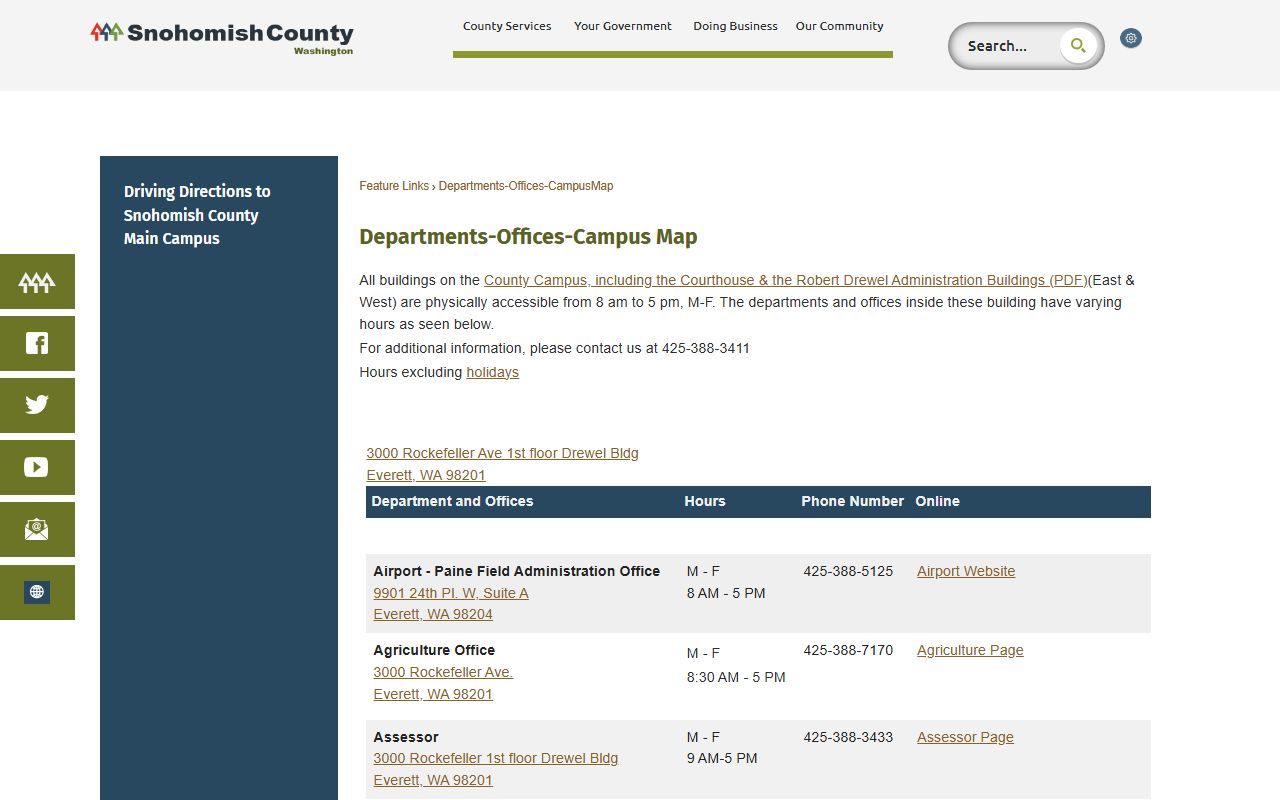This screenshot has height=800, width=1280.
Task: Click the Snohomish County logo
Action: click(x=222, y=38)
